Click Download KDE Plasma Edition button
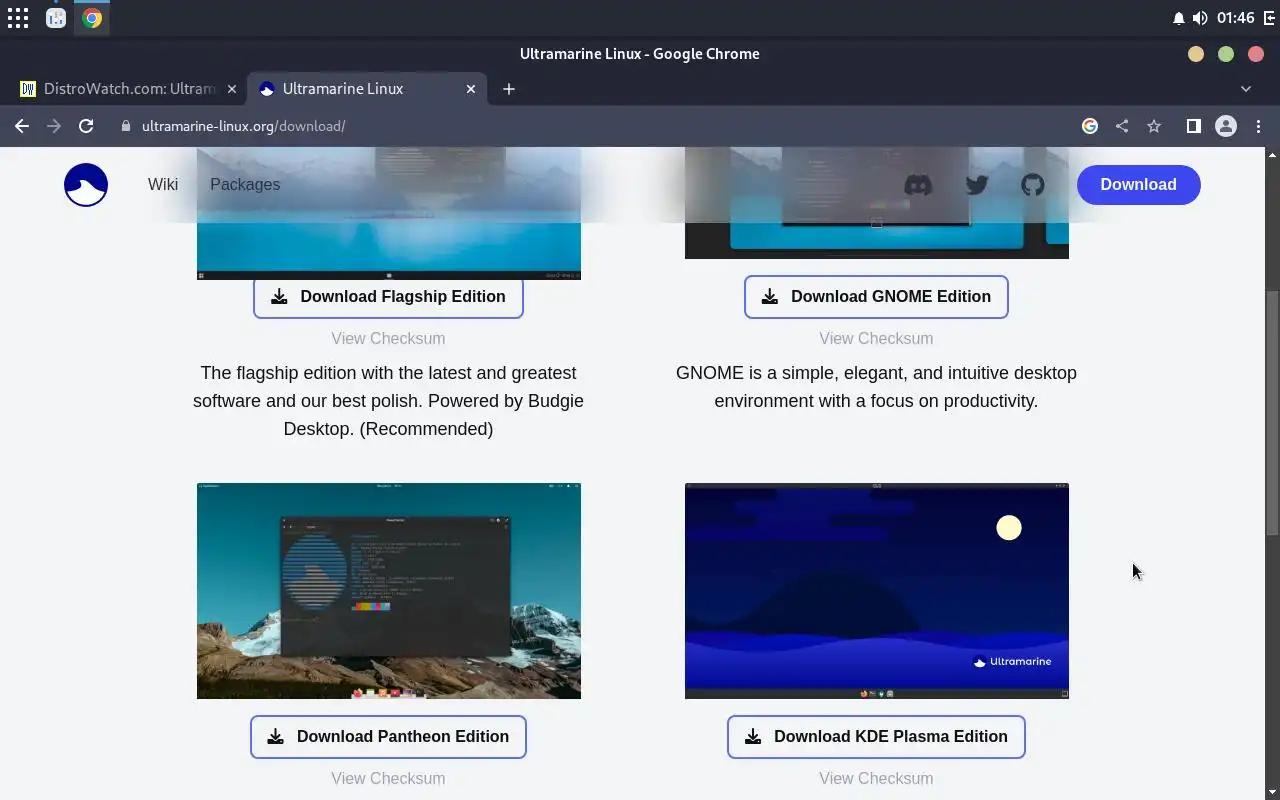The height and width of the screenshot is (800, 1280). (876, 737)
